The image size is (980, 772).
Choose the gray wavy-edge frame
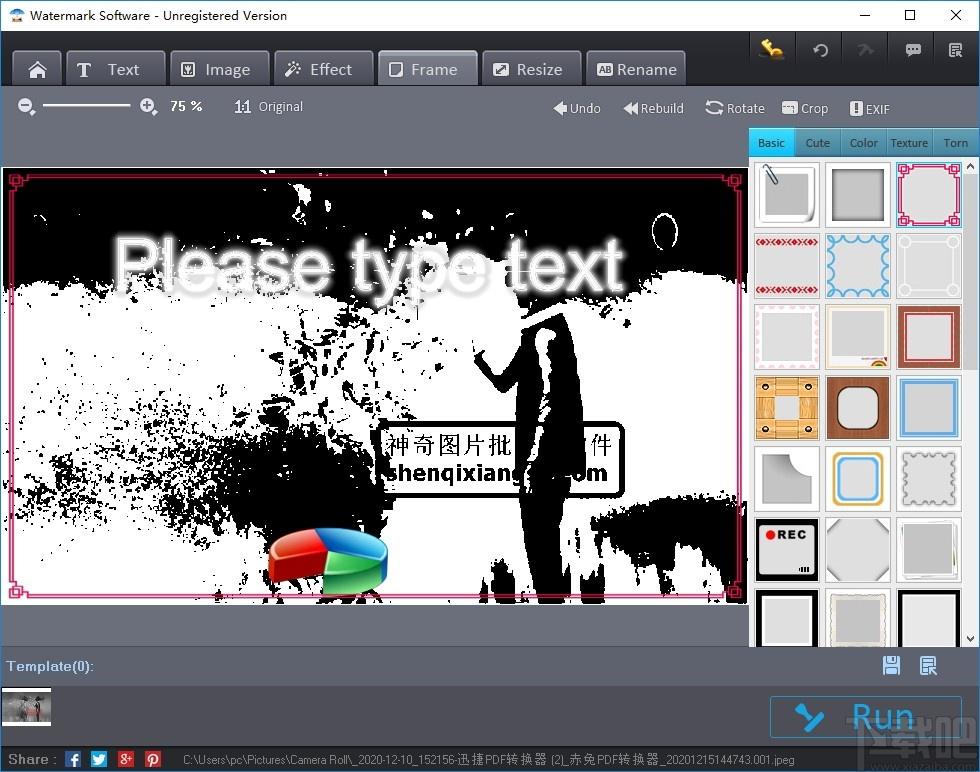pyautogui.click(x=929, y=478)
